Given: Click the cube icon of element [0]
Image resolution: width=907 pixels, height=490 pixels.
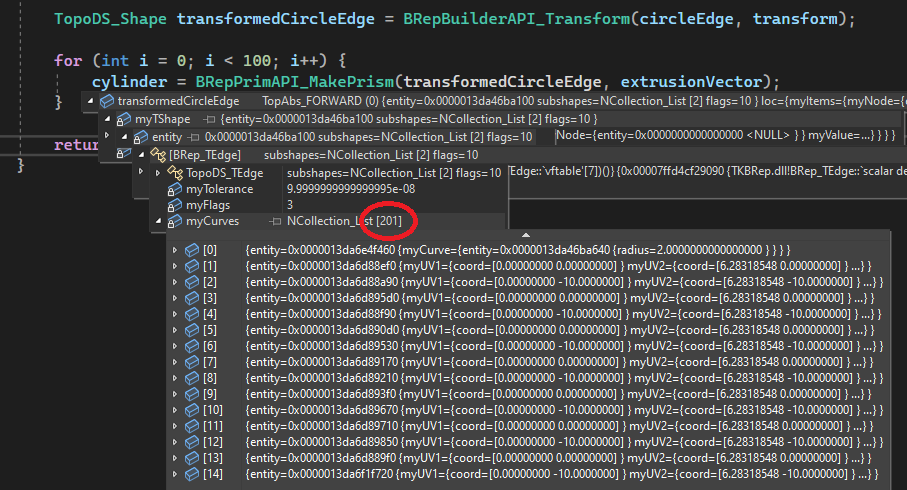Looking at the screenshot, I should [193, 249].
